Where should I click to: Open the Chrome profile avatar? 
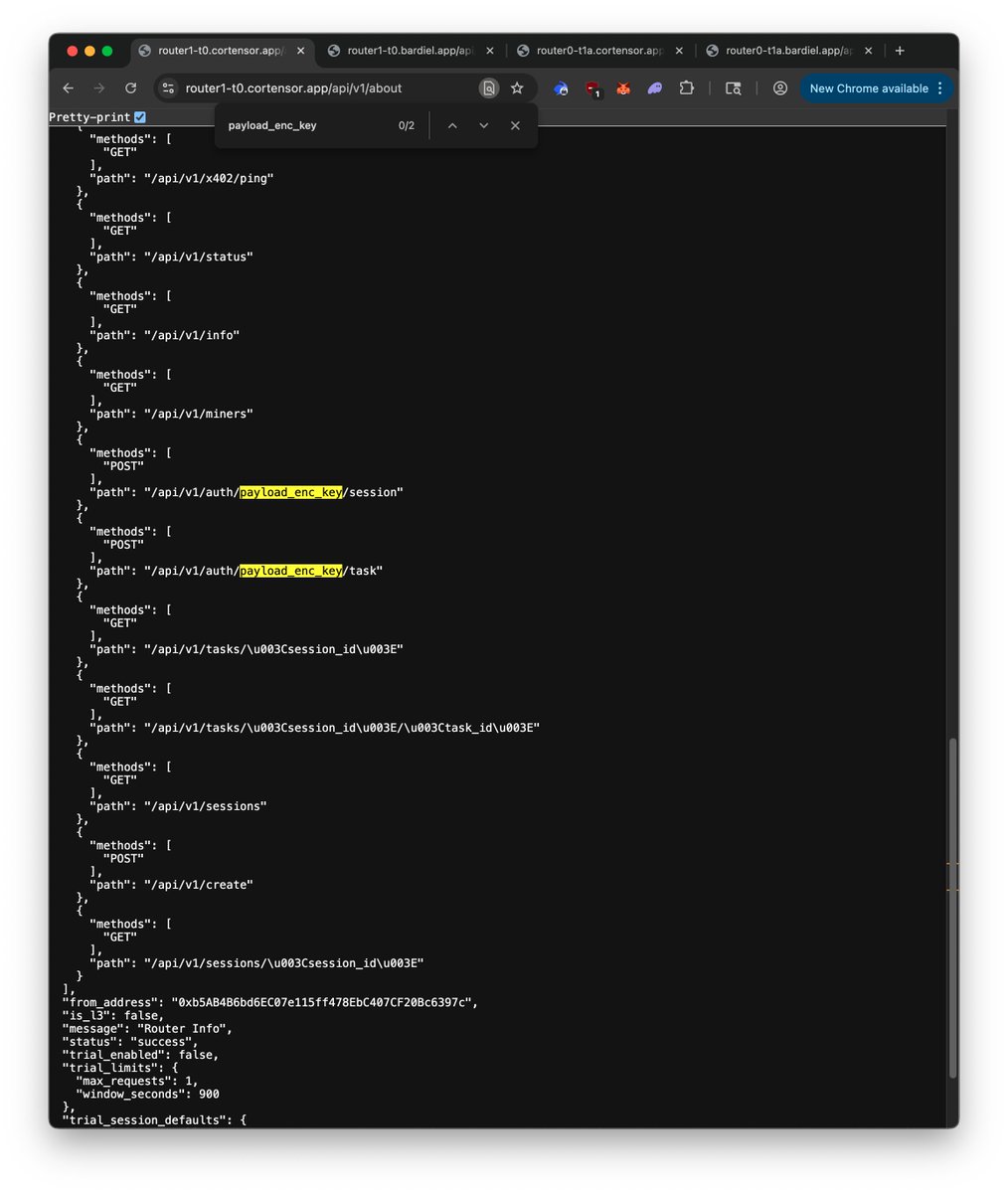point(780,88)
